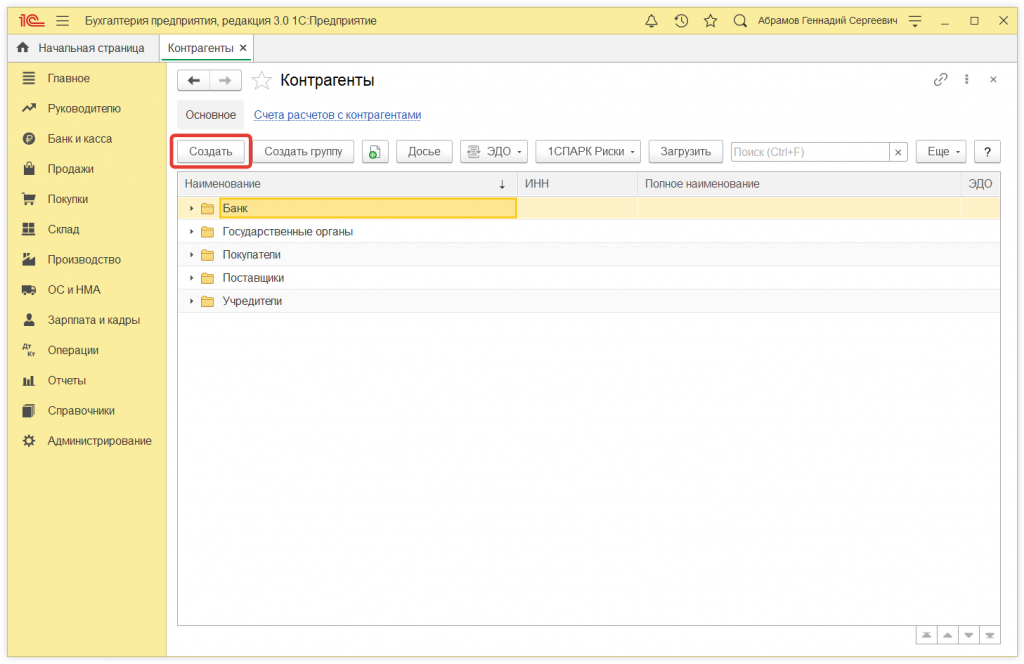The image size is (1024, 664).
Task: Click into the Поиск search field
Action: coord(809,152)
